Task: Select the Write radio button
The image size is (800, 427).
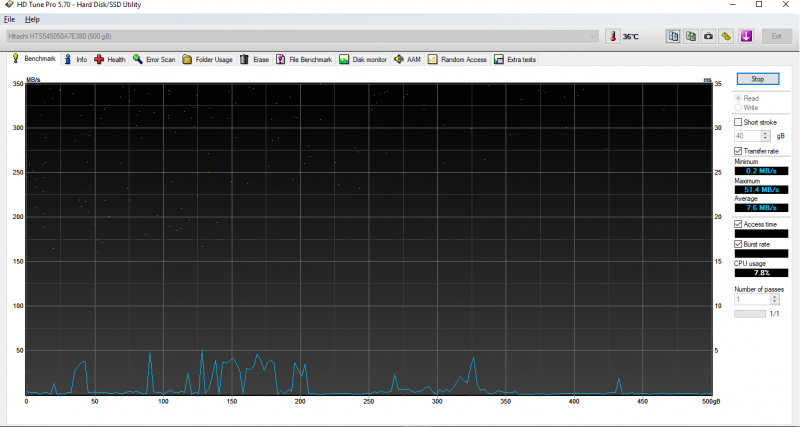Action: point(739,107)
